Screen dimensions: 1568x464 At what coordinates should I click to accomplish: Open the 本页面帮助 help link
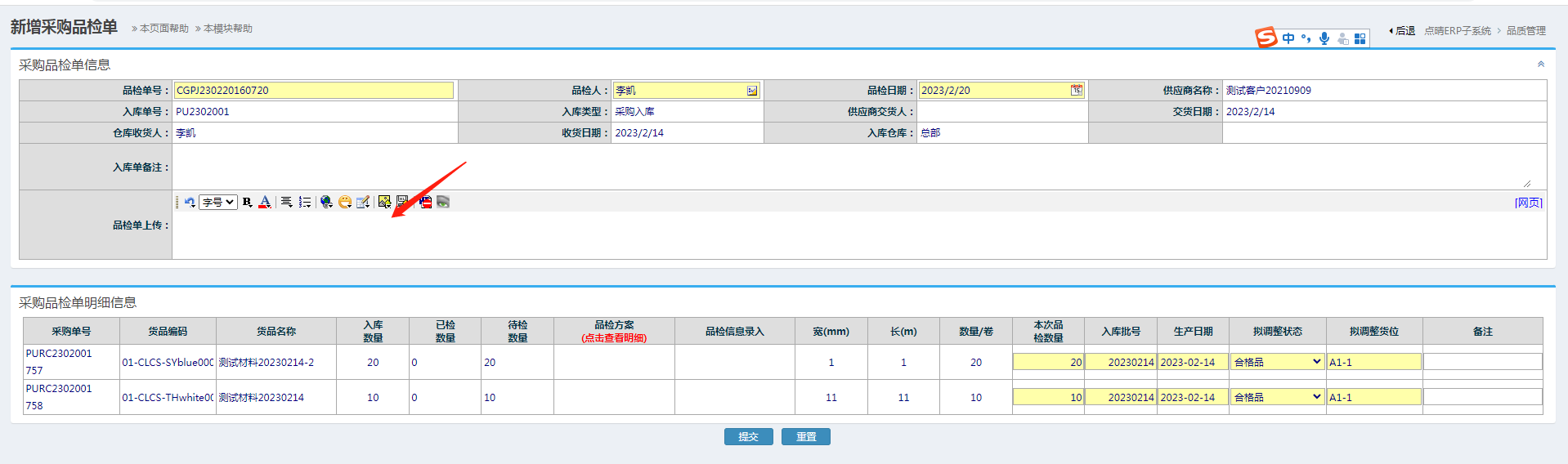(x=164, y=29)
